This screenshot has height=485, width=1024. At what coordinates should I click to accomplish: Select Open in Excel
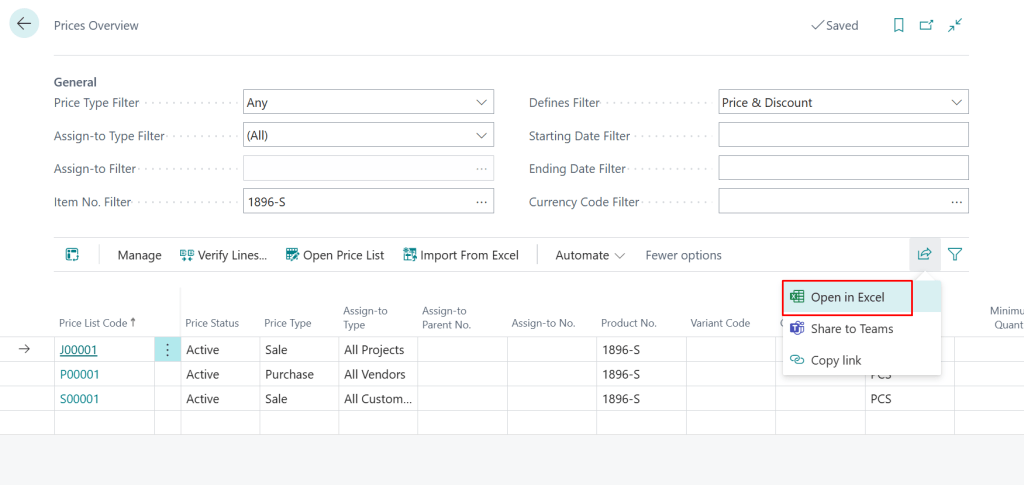tap(847, 297)
